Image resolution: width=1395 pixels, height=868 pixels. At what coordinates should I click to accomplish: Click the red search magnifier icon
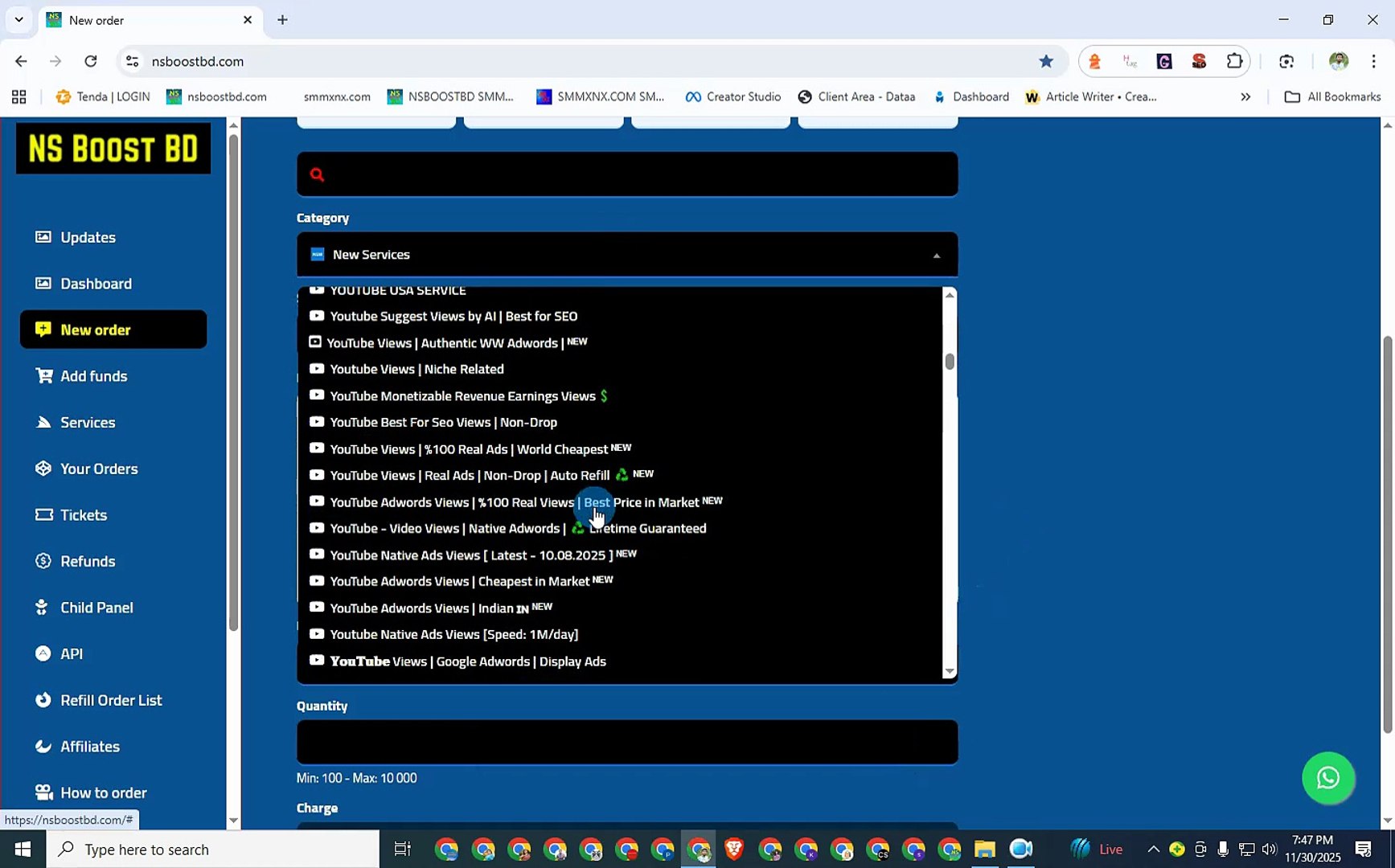tap(317, 174)
